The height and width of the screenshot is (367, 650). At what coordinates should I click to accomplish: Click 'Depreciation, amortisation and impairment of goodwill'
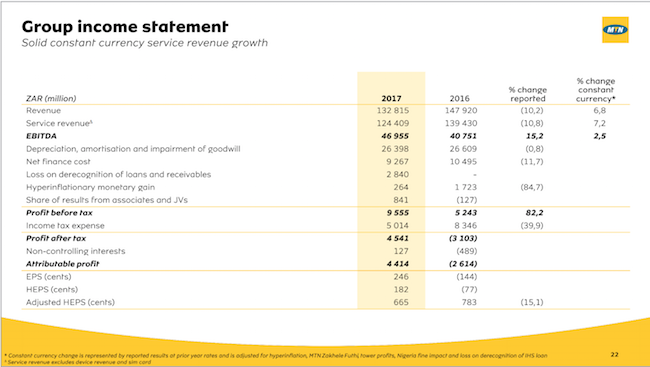(133, 149)
